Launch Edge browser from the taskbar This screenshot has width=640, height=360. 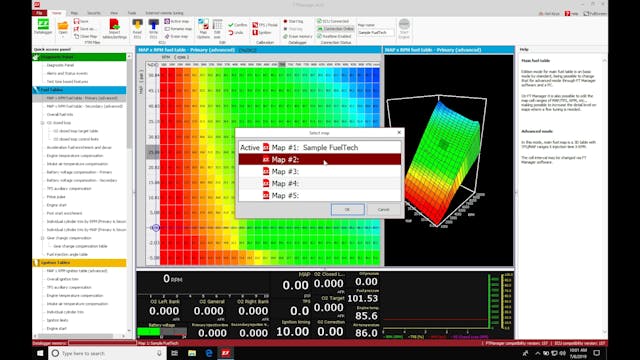209,353
